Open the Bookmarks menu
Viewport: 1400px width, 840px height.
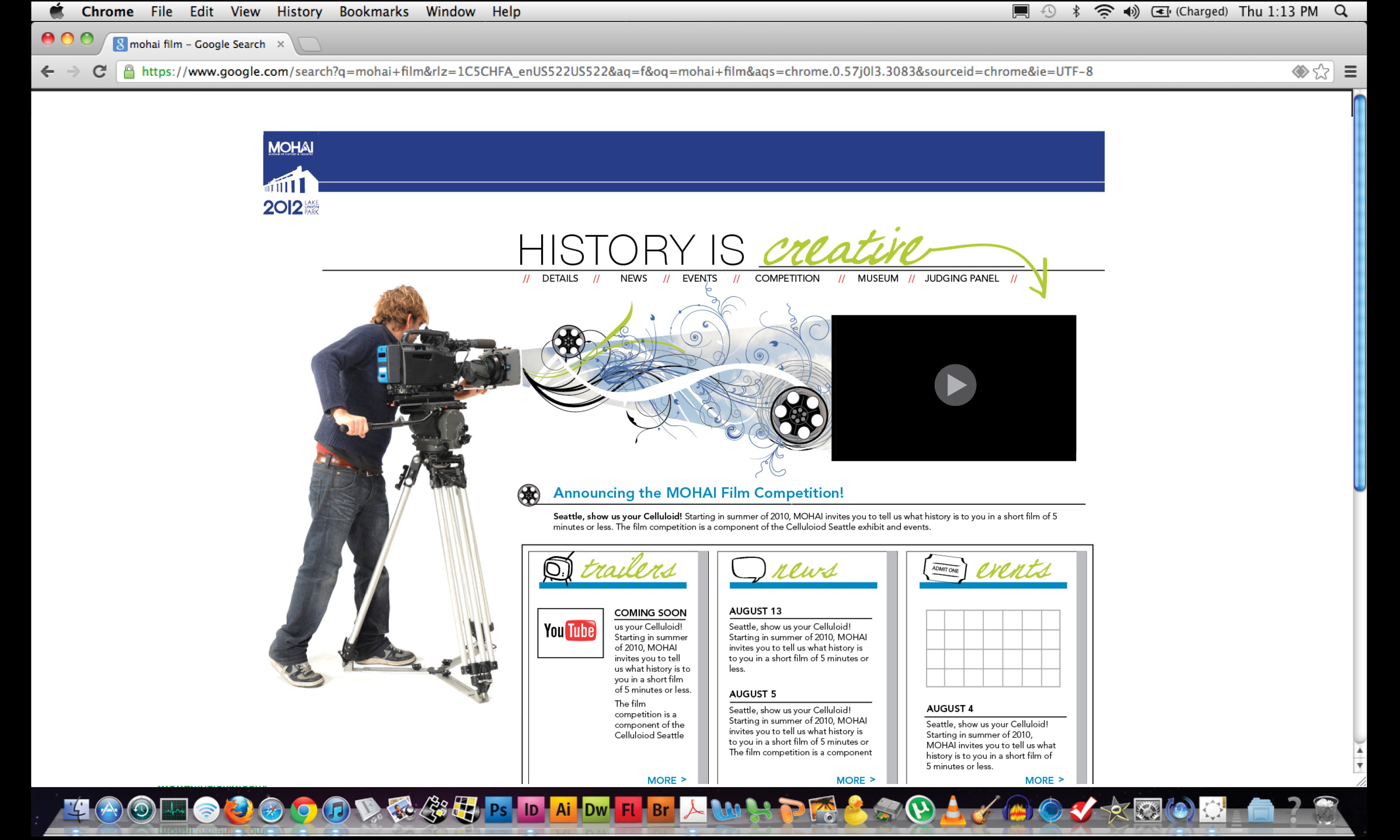374,11
